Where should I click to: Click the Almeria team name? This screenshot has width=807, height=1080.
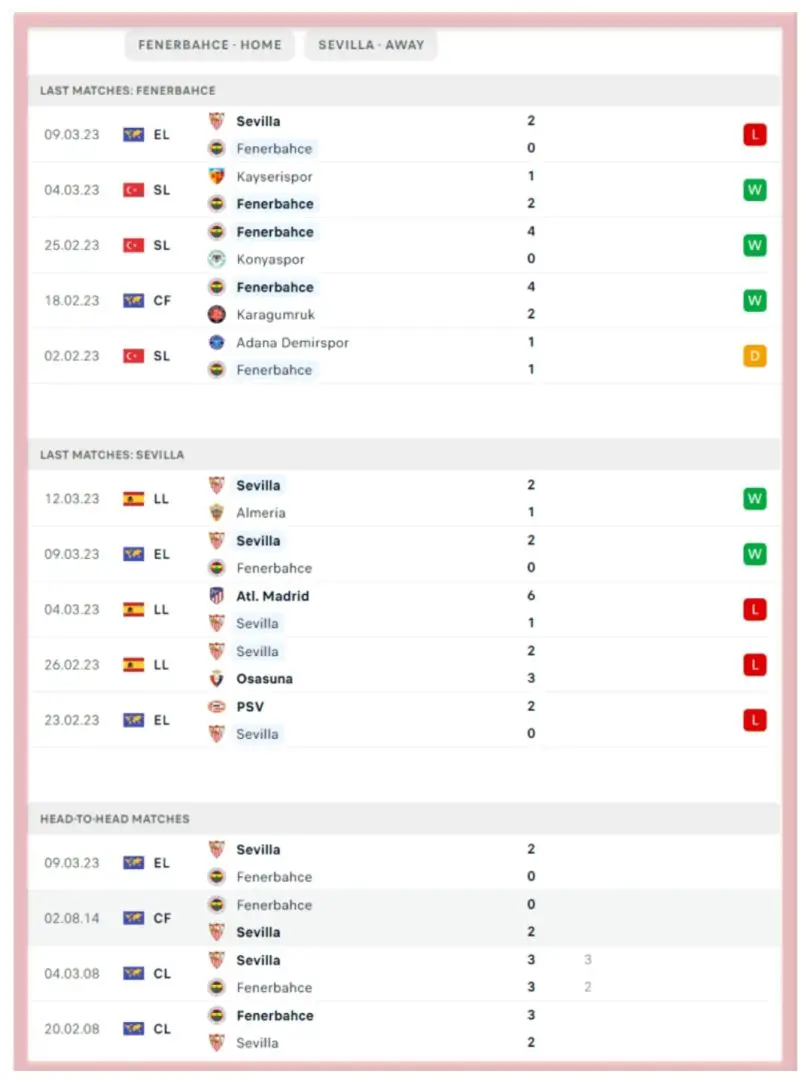[261, 512]
